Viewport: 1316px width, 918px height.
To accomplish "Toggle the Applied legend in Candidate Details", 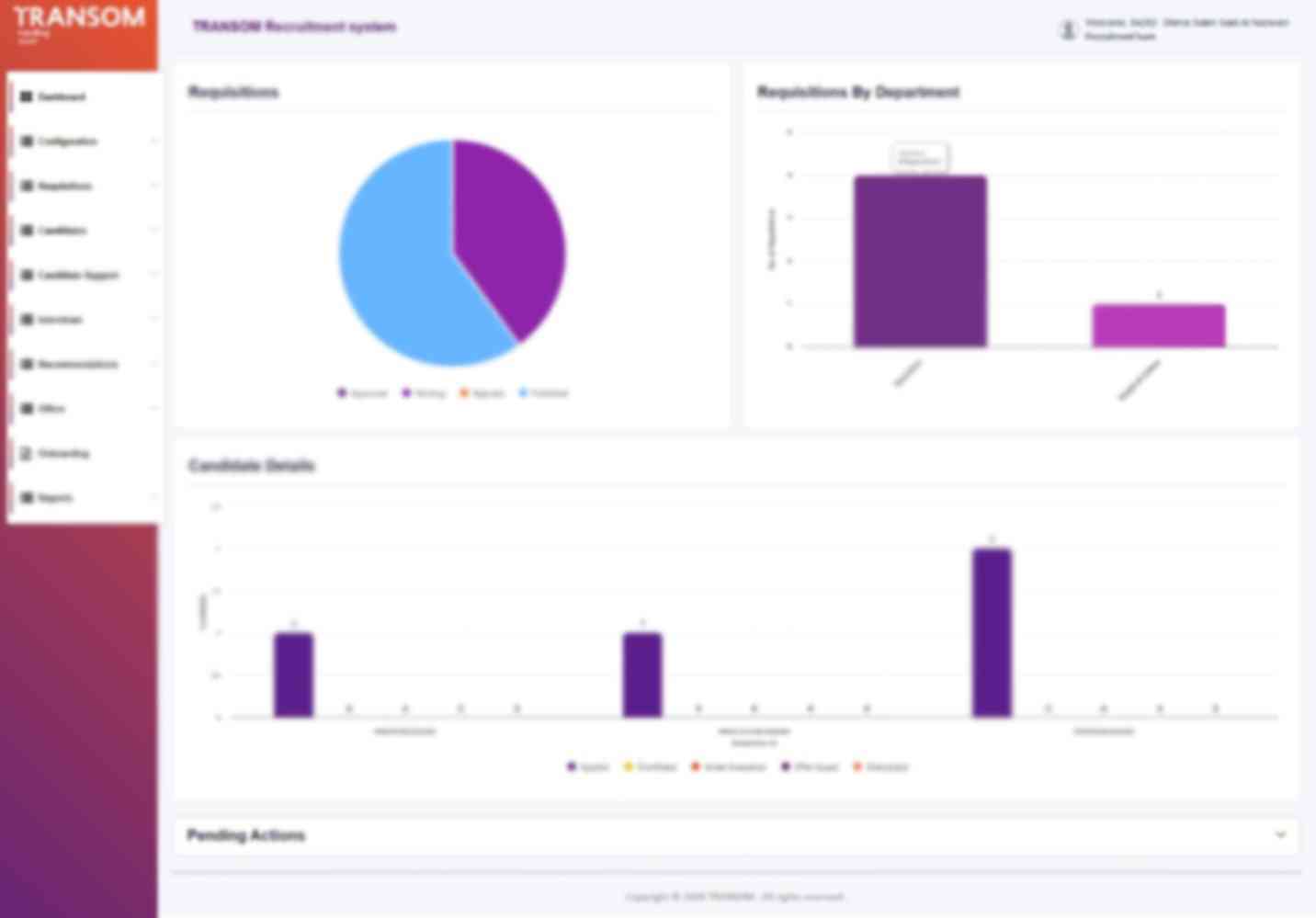I will [x=588, y=766].
